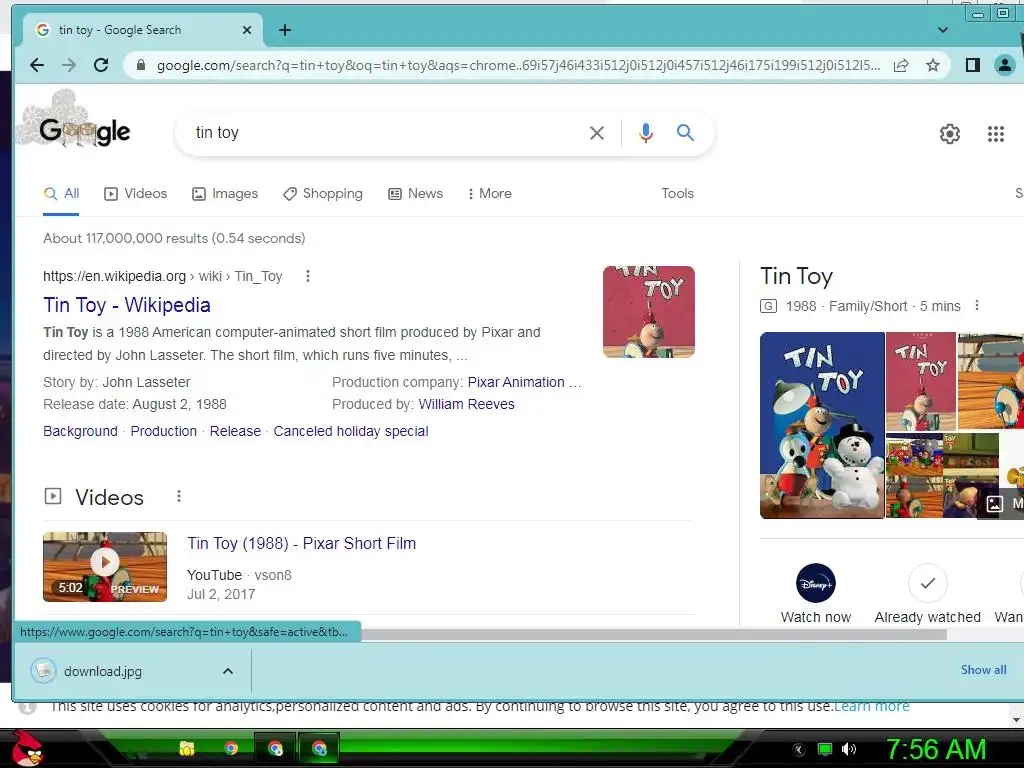
Task: Open the Chrome profile avatar menu
Action: coord(1004,65)
